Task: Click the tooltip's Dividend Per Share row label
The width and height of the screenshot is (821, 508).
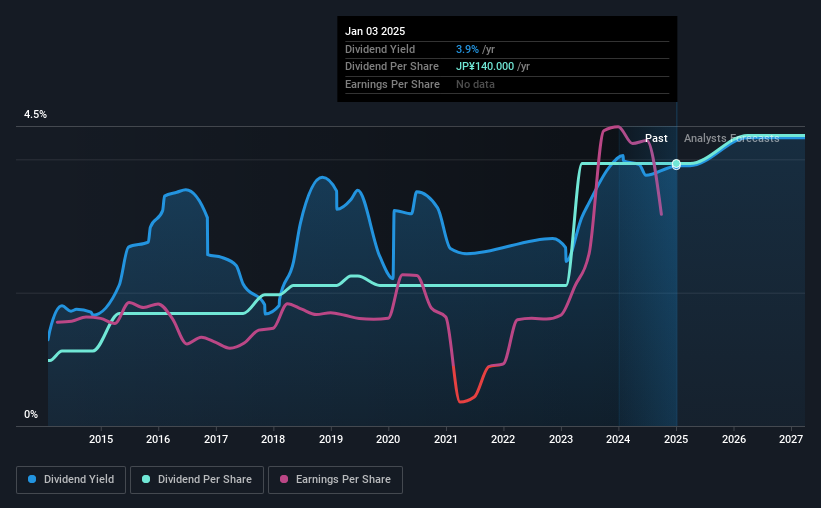Action: coord(392,67)
